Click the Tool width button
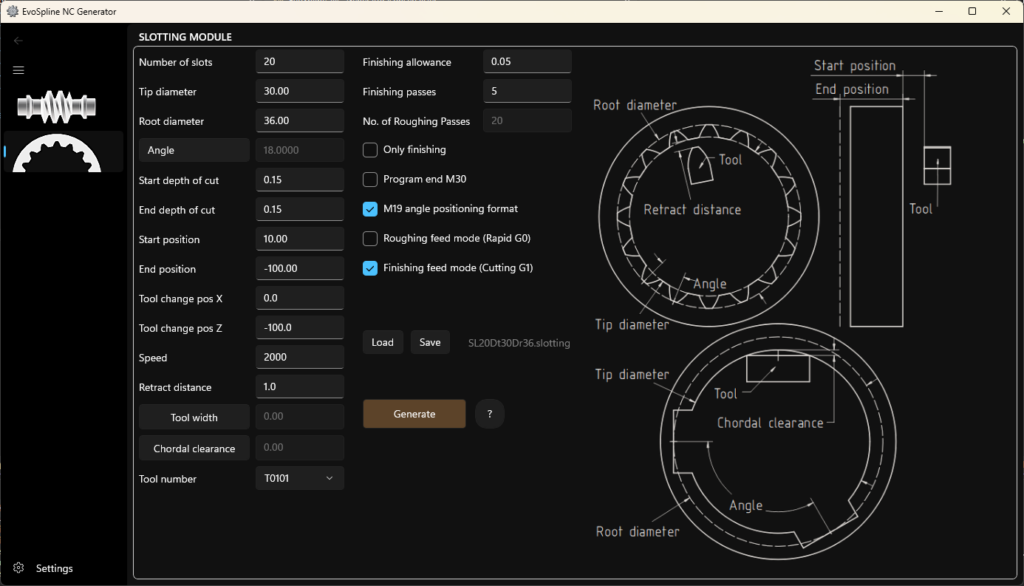 pos(194,417)
